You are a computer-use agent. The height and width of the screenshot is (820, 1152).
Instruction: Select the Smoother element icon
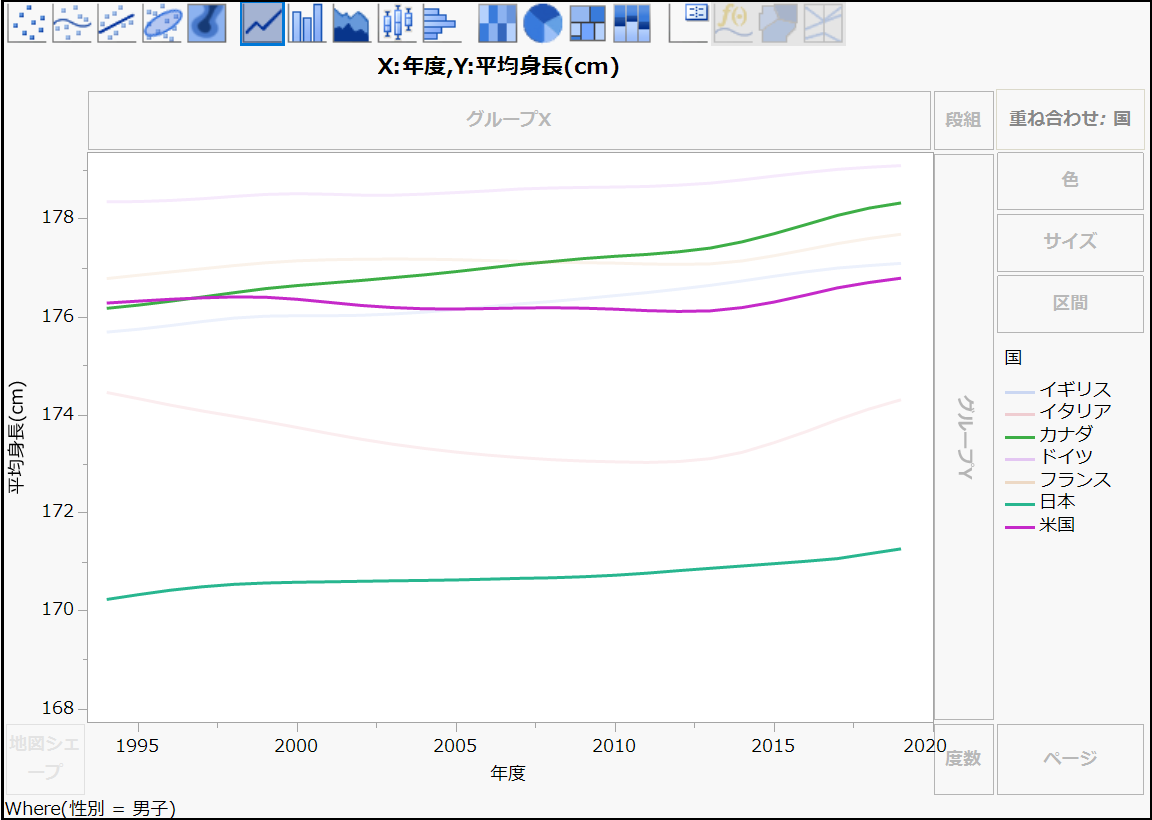(72, 22)
